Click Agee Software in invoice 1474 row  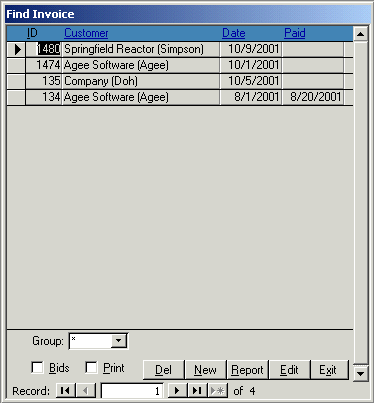click(140, 65)
